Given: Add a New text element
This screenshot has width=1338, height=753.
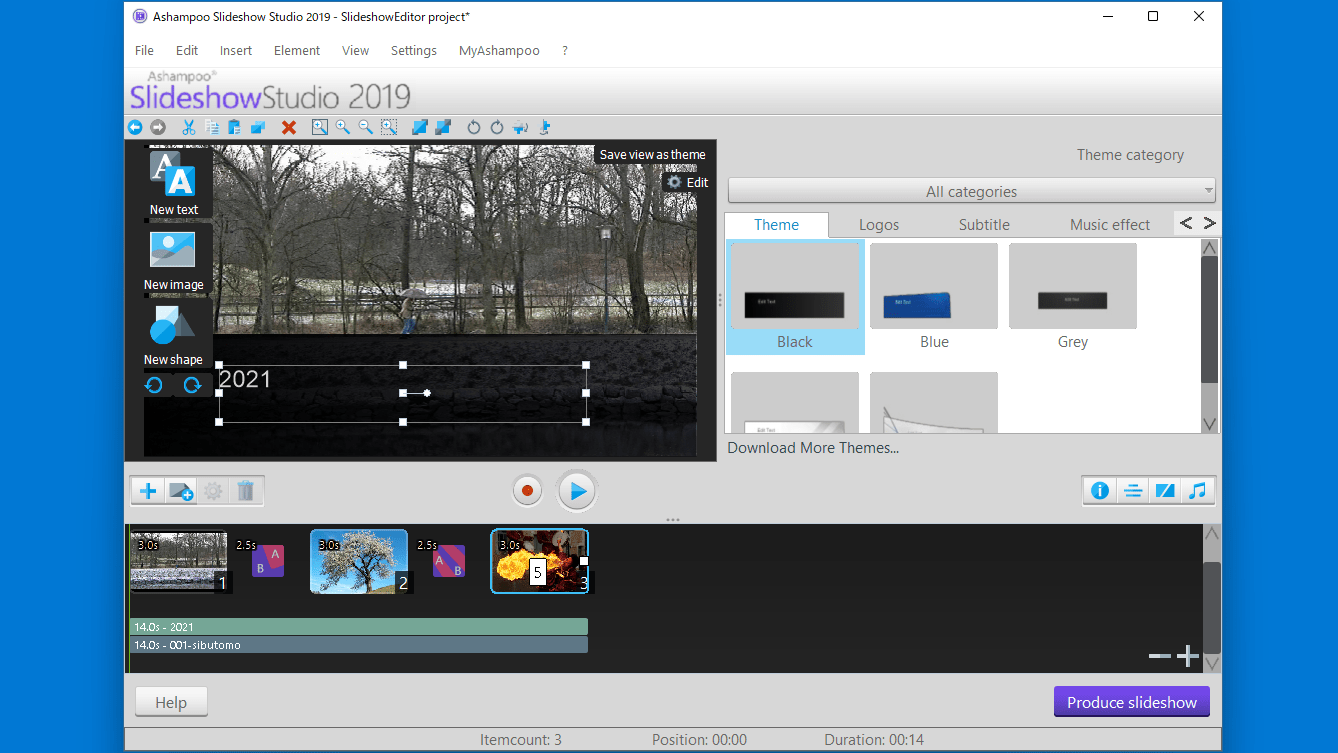Looking at the screenshot, I should [x=173, y=183].
